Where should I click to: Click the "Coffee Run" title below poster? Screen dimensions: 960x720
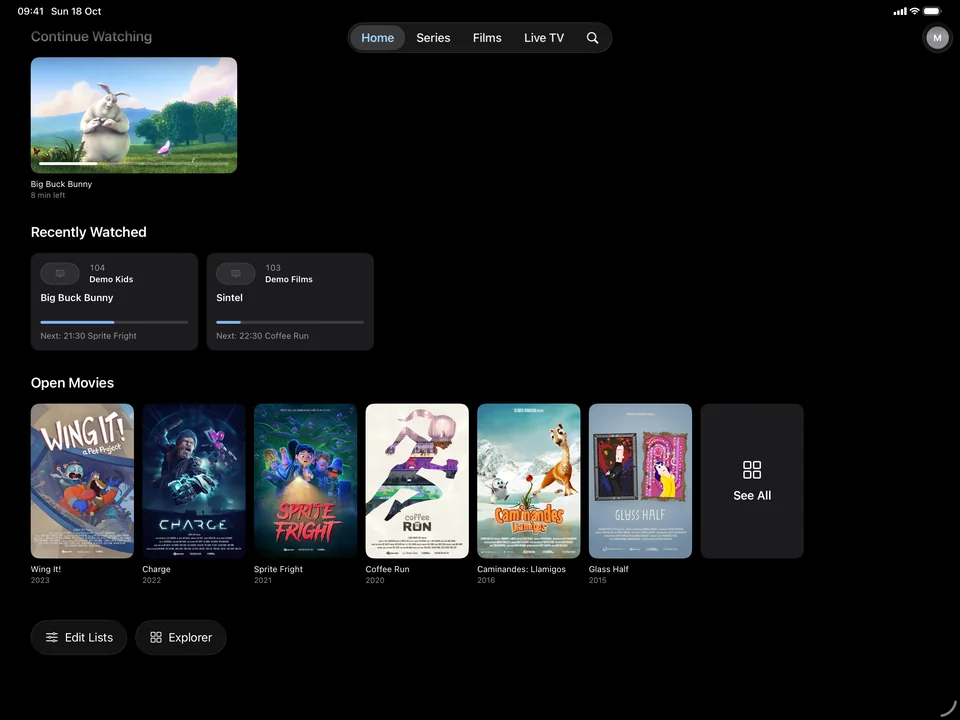[x=387, y=569]
